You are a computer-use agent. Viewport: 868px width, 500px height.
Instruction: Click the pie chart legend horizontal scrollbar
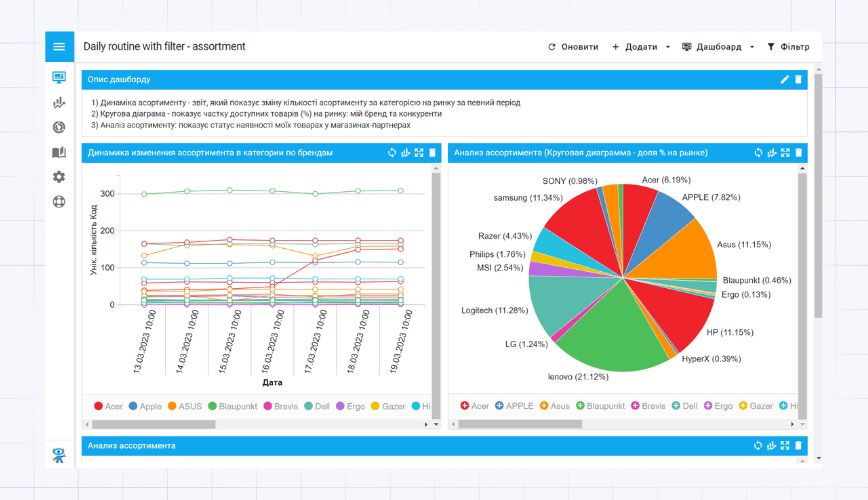(520, 424)
